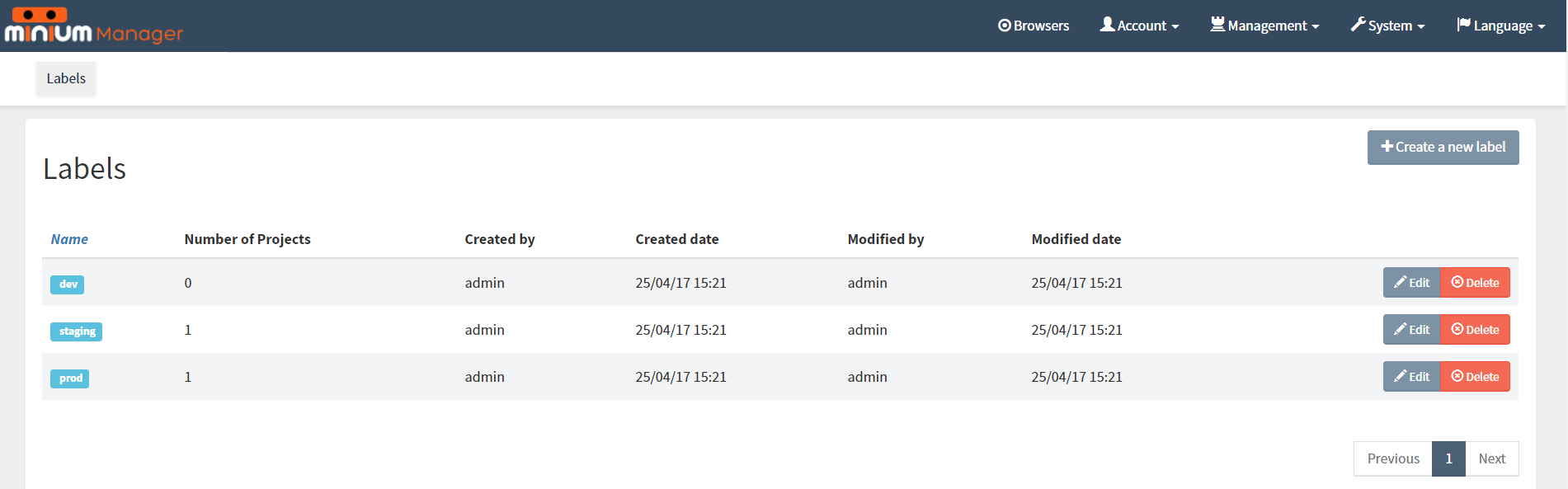Click the Minium Manager logo

(93, 26)
